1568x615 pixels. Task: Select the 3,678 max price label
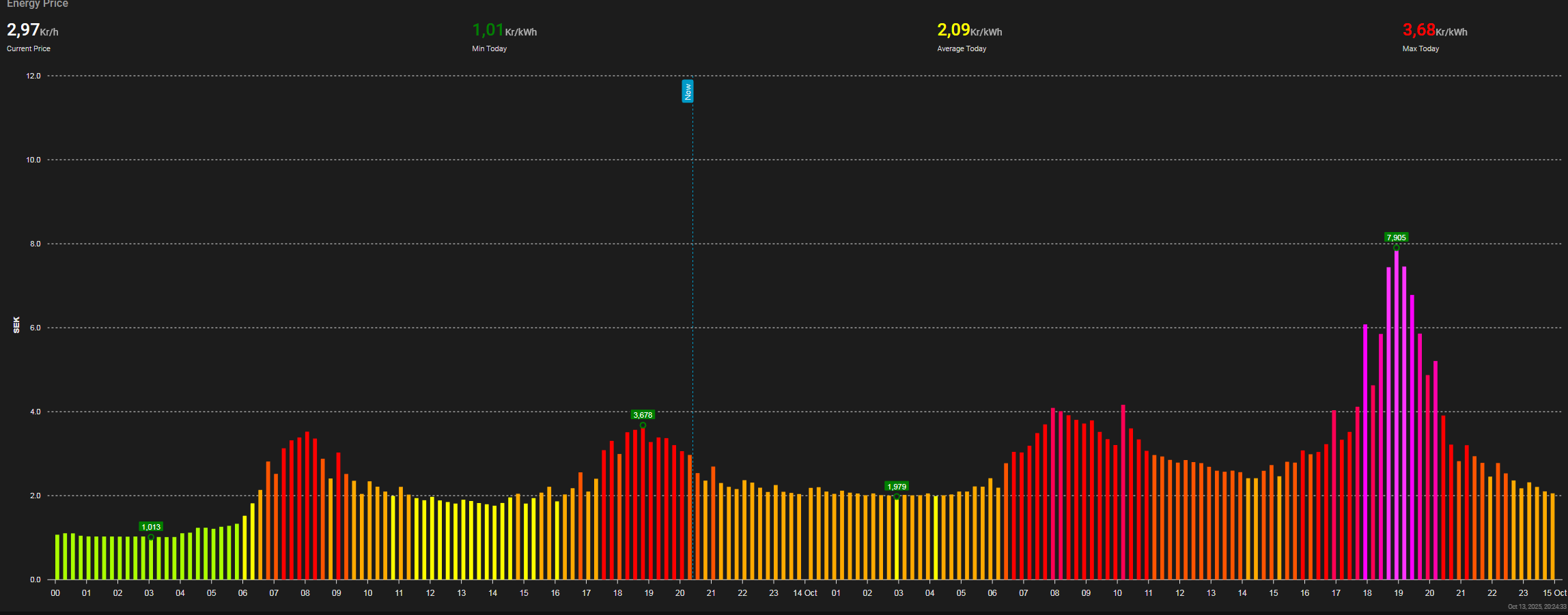coord(643,415)
